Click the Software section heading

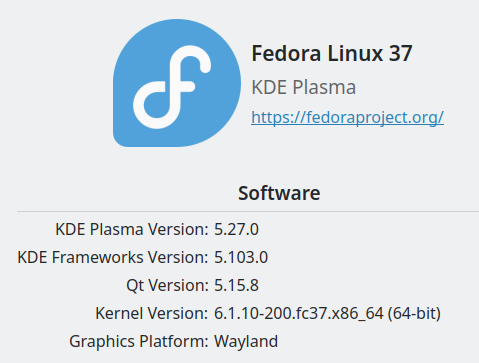[279, 193]
